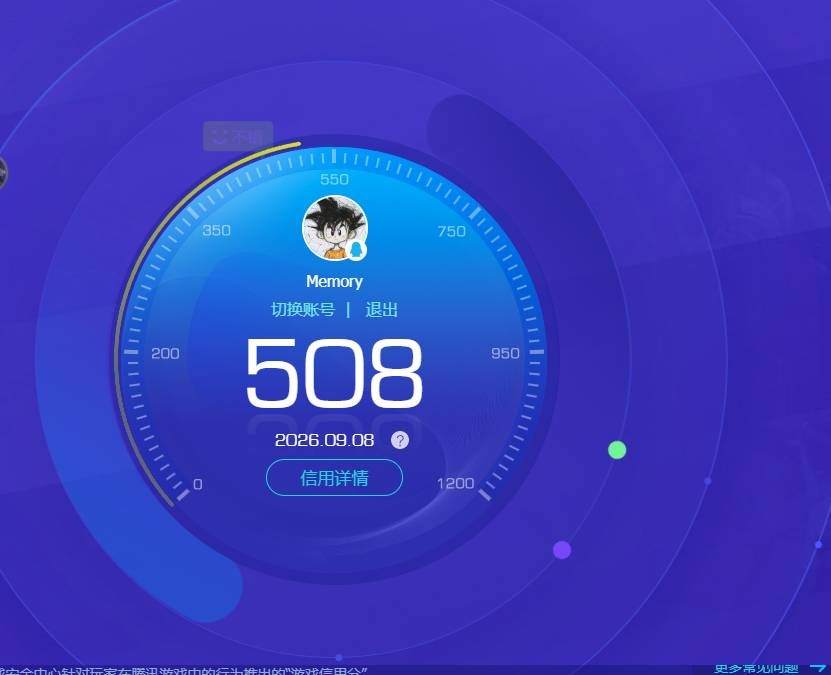Click the QQ penguin badge on avatar

pos(357,250)
